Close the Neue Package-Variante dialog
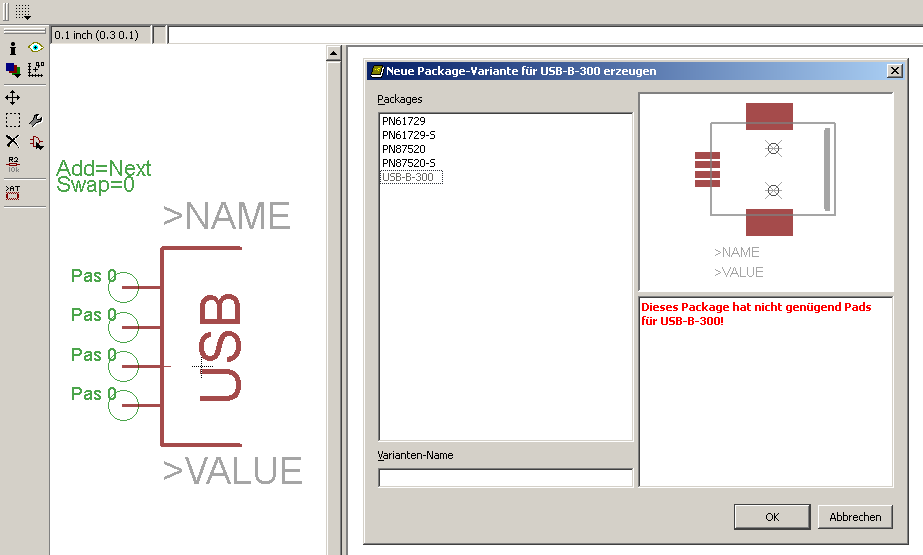 coord(895,71)
